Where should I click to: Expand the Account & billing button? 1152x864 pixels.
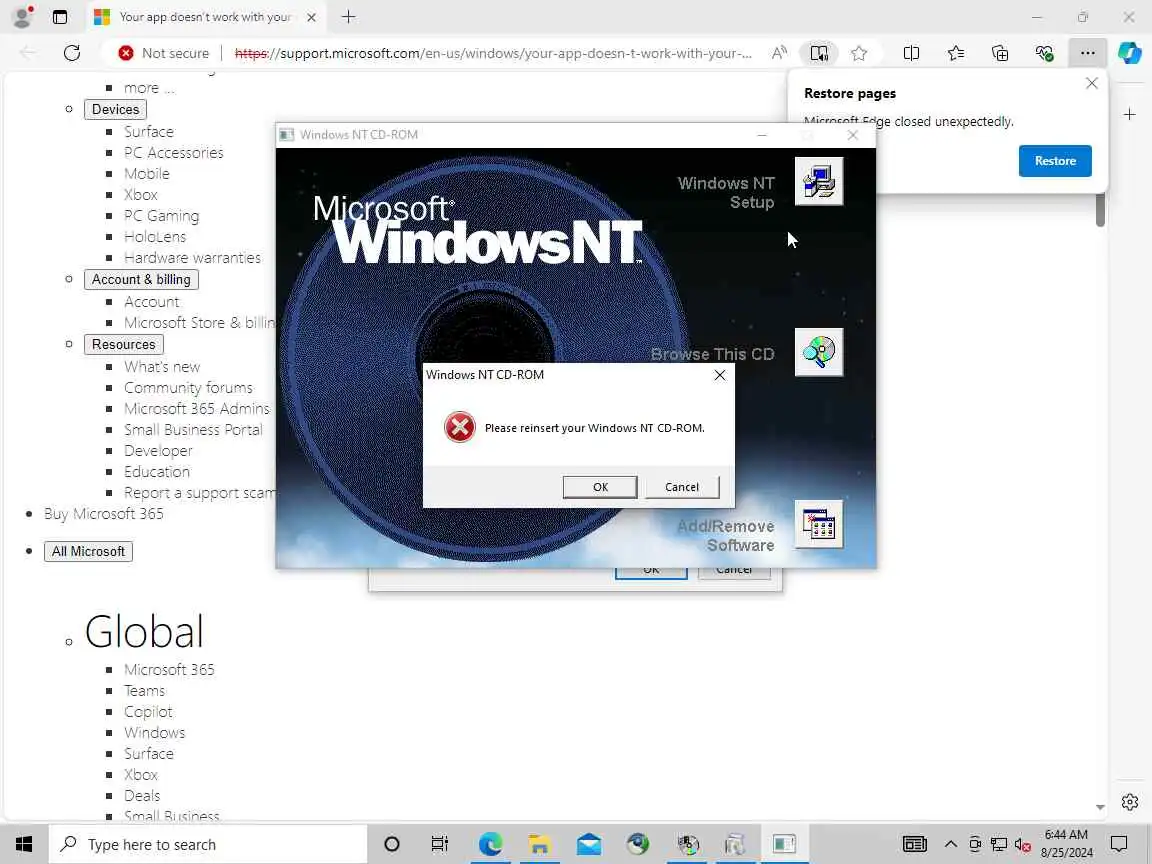tap(141, 279)
